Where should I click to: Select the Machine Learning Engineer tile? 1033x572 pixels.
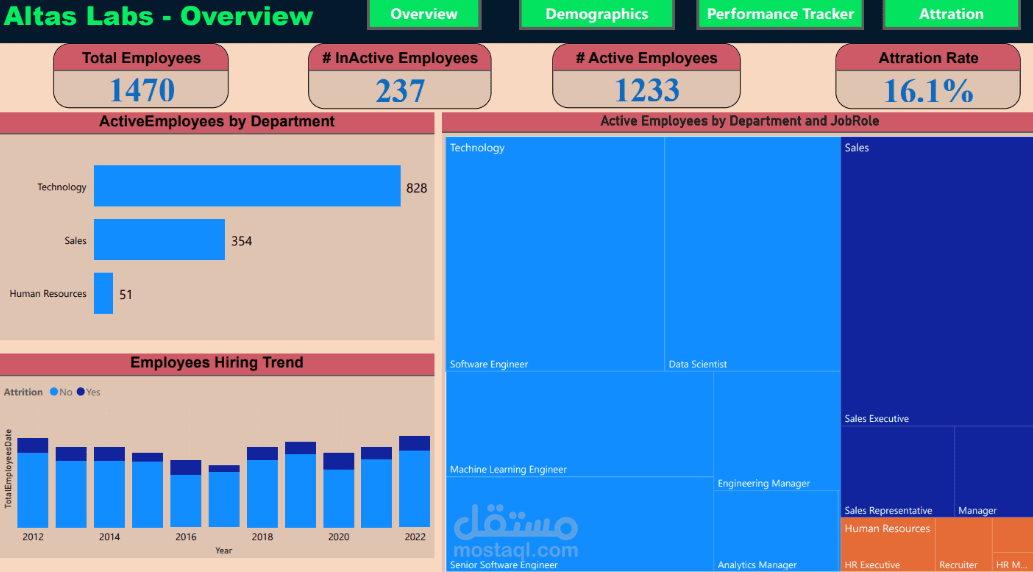(580, 424)
